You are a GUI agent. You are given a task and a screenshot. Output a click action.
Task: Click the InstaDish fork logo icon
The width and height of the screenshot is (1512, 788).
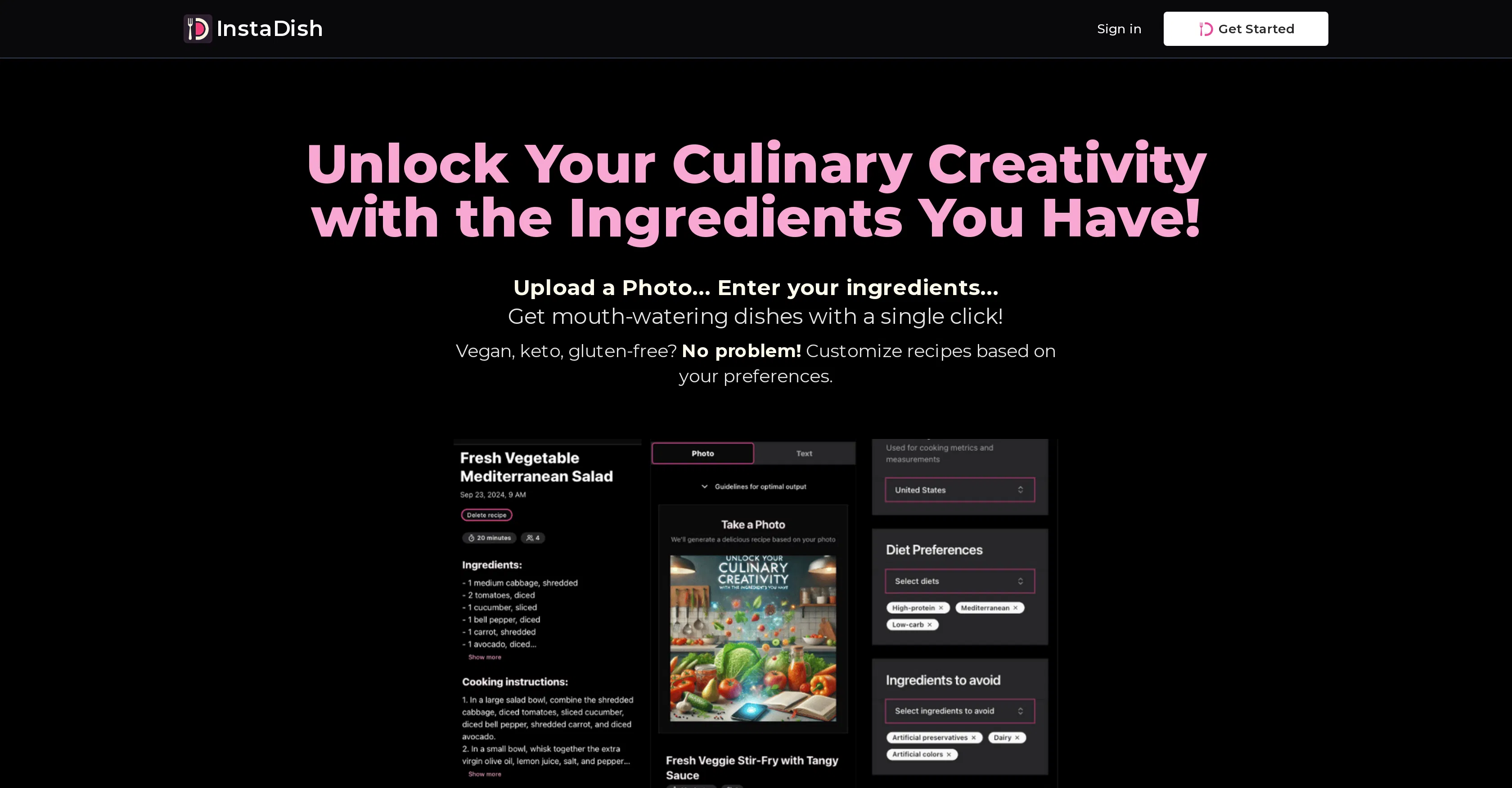click(x=198, y=29)
